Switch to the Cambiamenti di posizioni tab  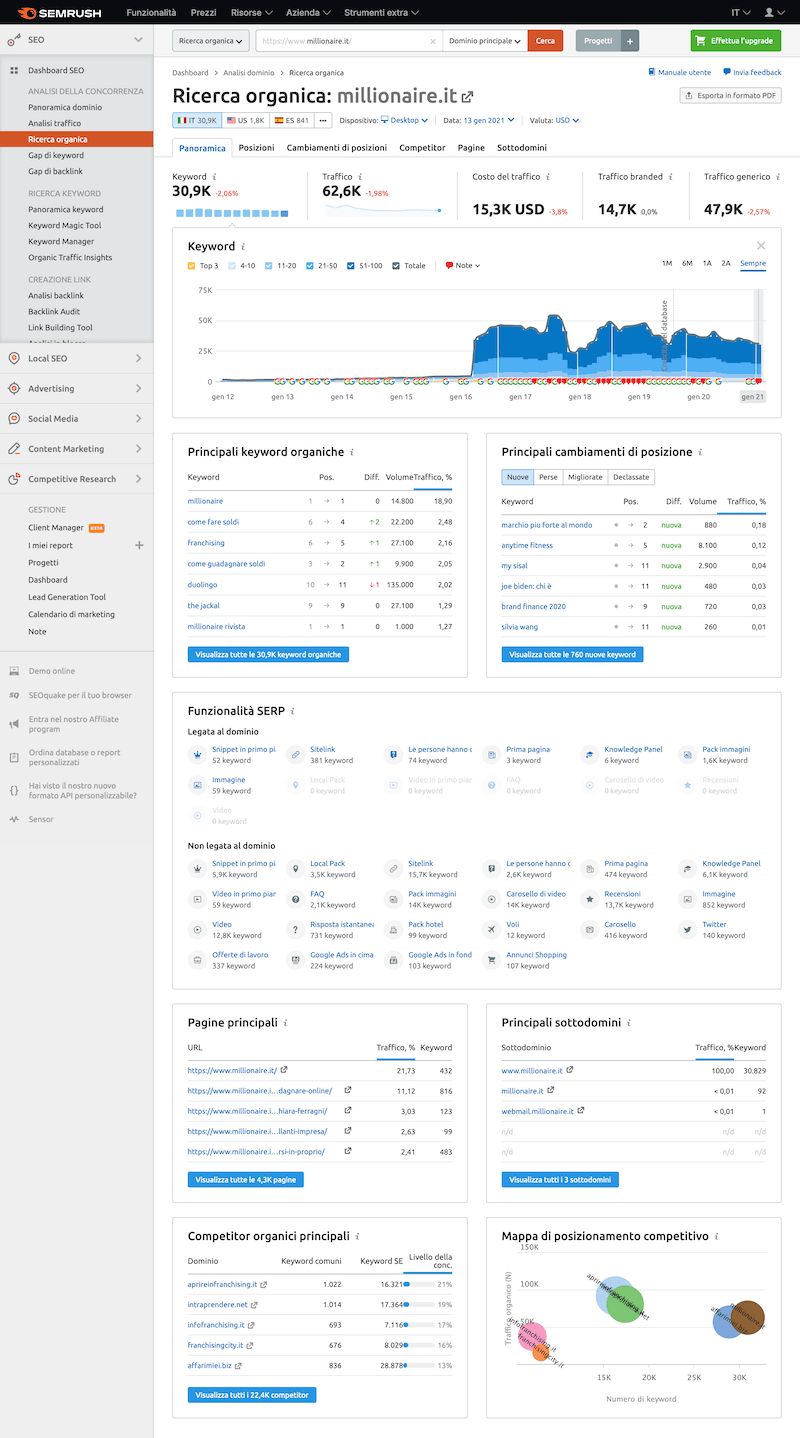coord(337,147)
